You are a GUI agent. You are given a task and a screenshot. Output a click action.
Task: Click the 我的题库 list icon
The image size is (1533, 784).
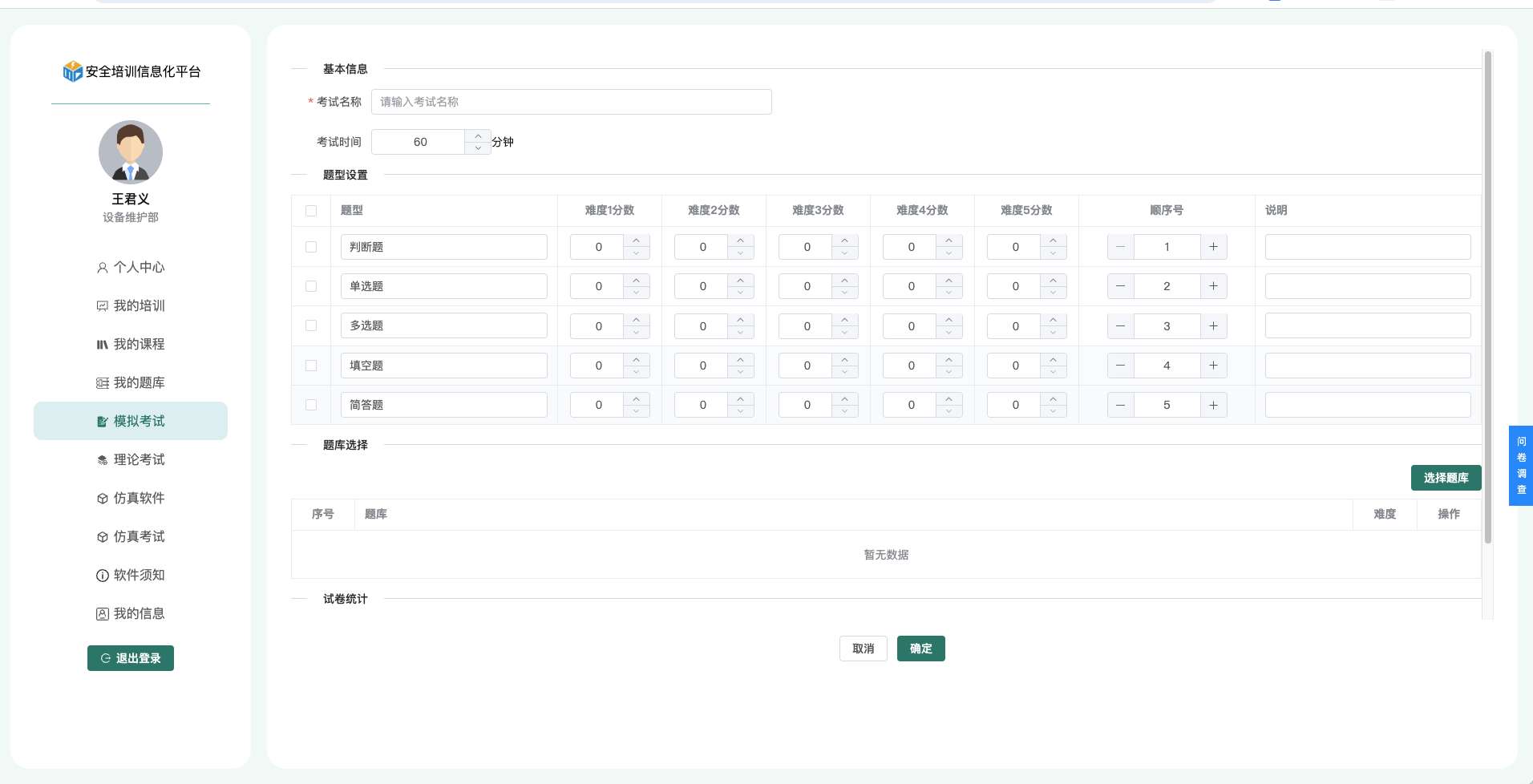[x=103, y=383]
